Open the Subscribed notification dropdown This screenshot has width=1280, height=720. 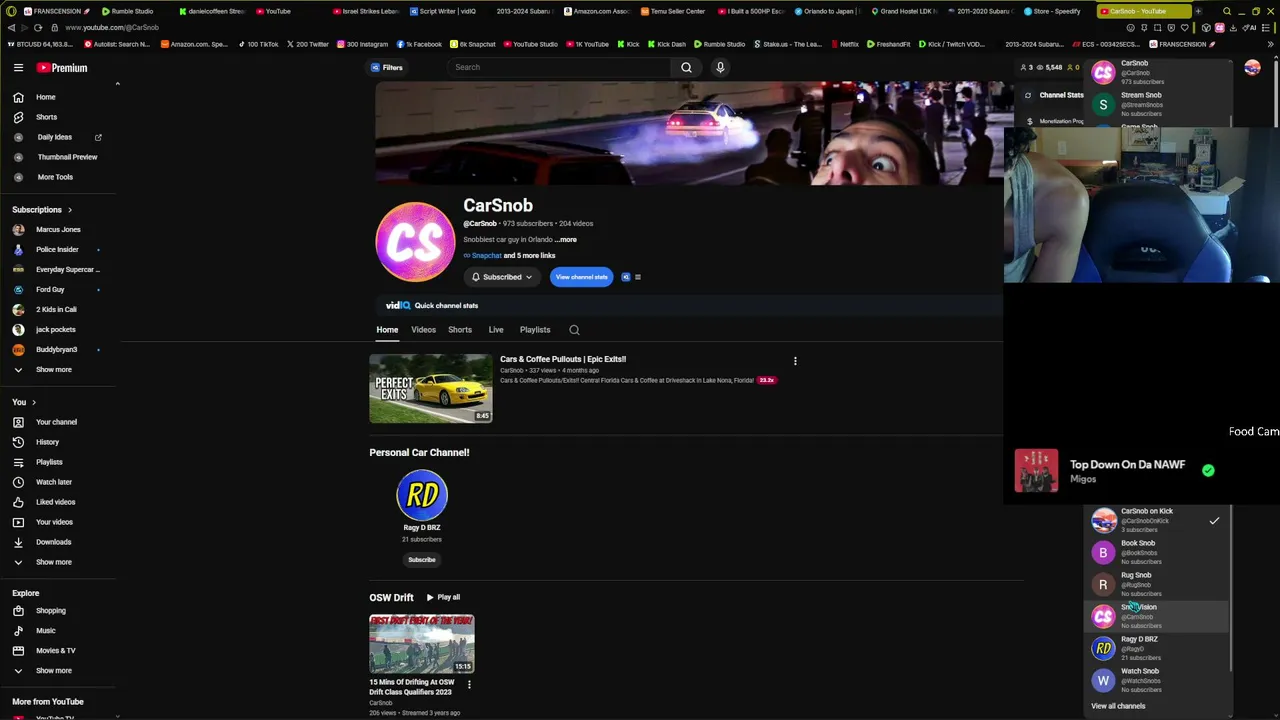tap(502, 277)
